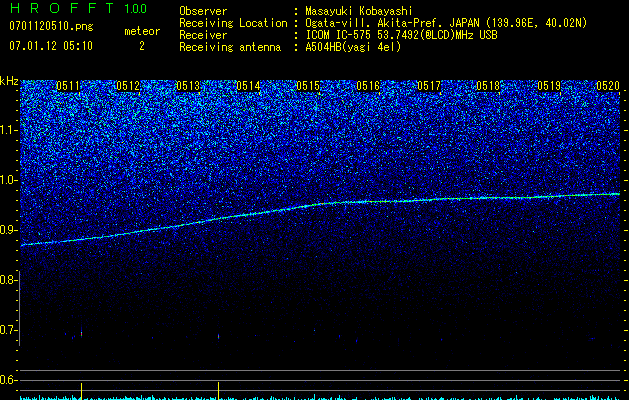Viewport: 629px width, 400px height.
Task: Click the 0512 time marker
Action: tap(128, 86)
